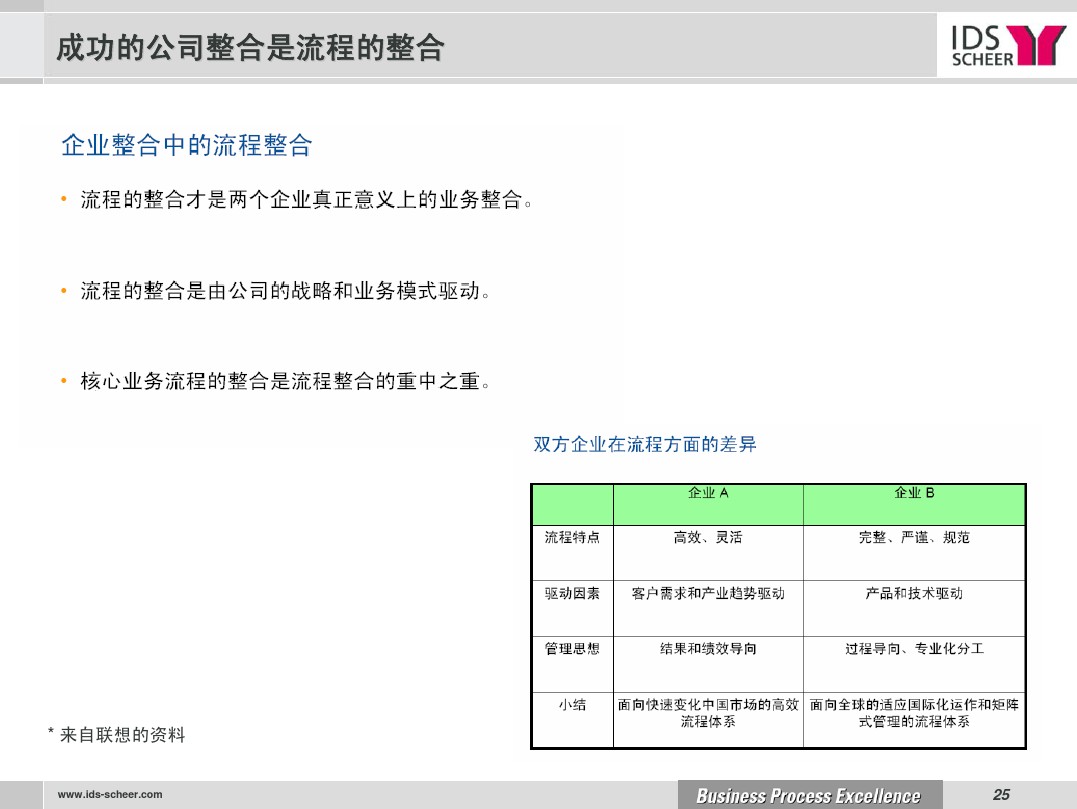
Task: Select bullet 流程的整合是由公司的战略和业务模式驱动
Action: [x=285, y=290]
